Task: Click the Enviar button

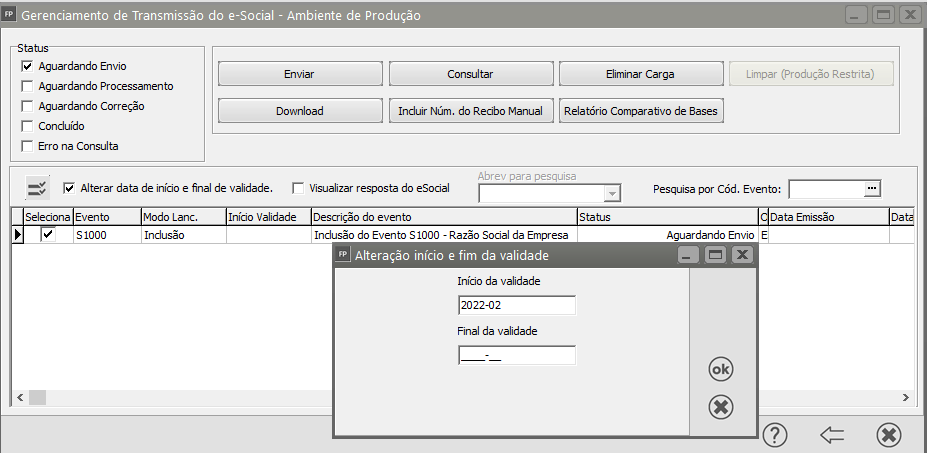Action: click(x=299, y=74)
